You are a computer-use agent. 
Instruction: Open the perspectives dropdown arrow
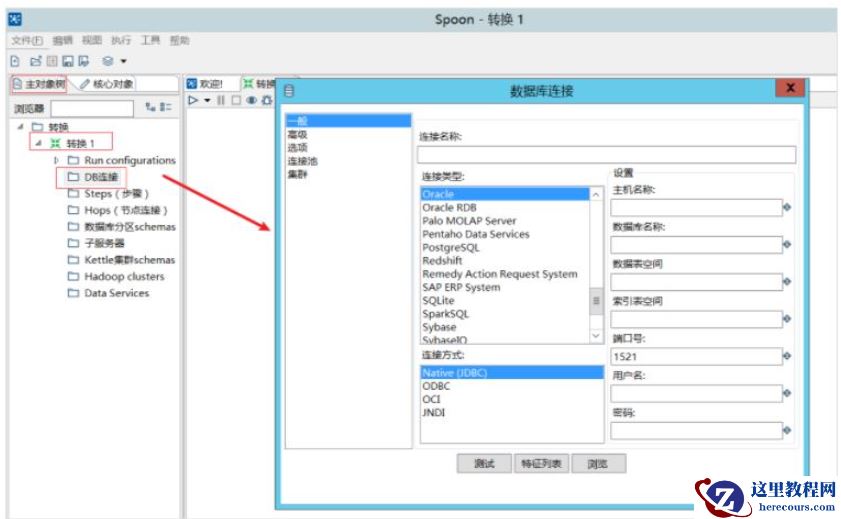[x=123, y=61]
